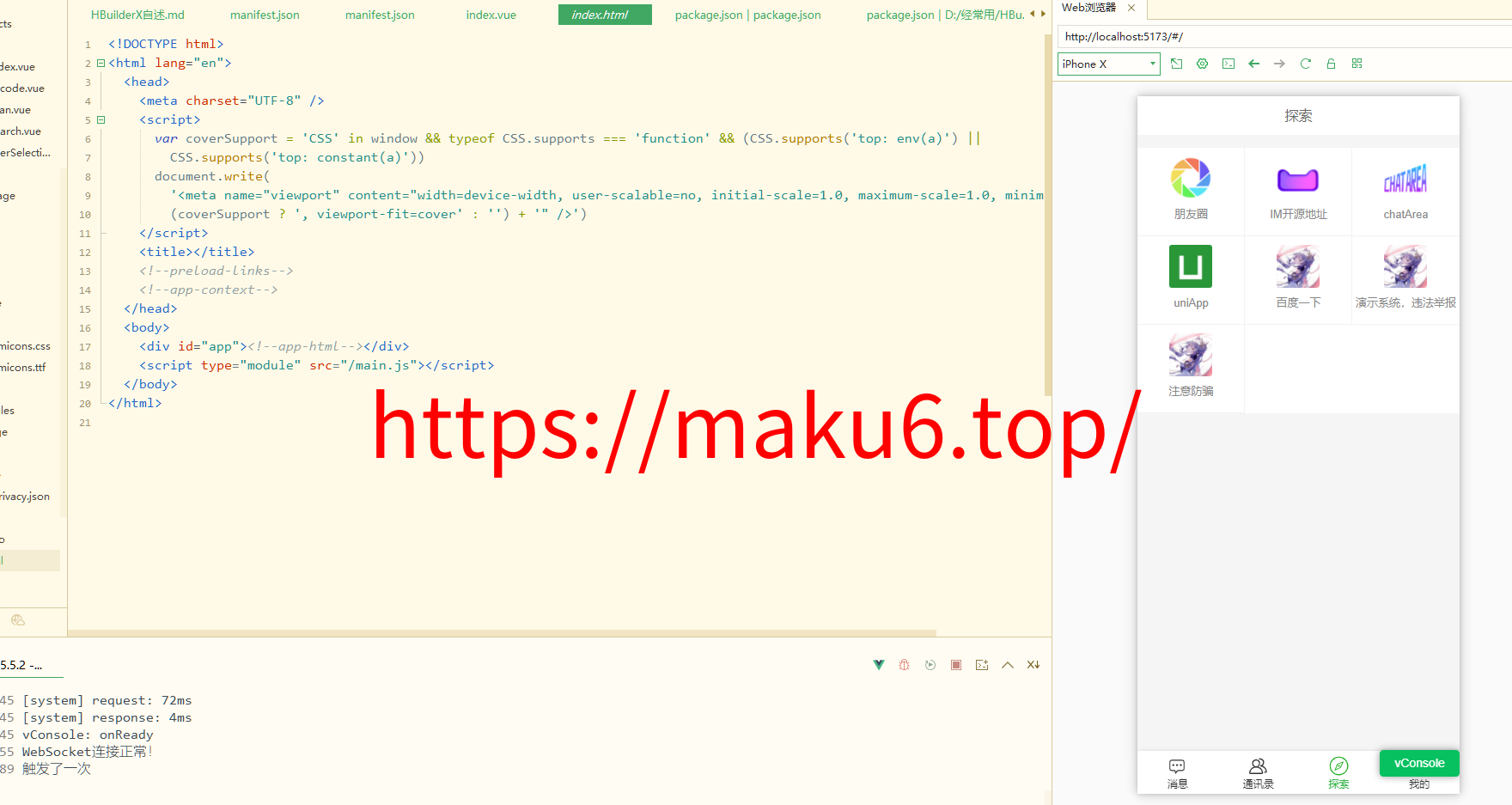The image size is (1512, 805).
Task: Refresh the localhost preview page
Action: pos(1306,64)
